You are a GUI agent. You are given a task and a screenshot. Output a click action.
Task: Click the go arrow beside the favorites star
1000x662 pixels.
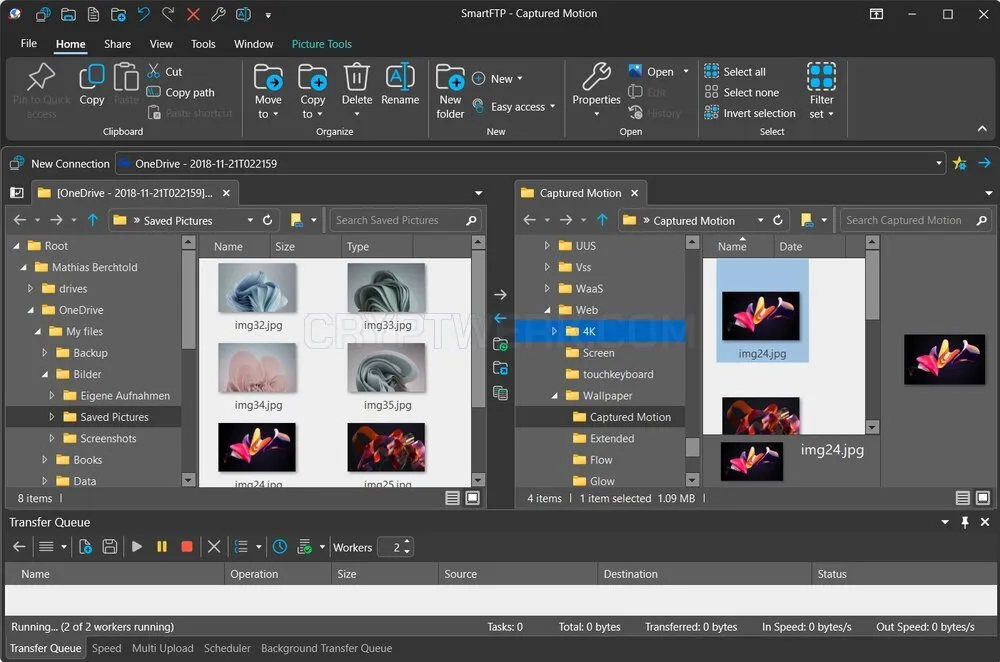984,163
